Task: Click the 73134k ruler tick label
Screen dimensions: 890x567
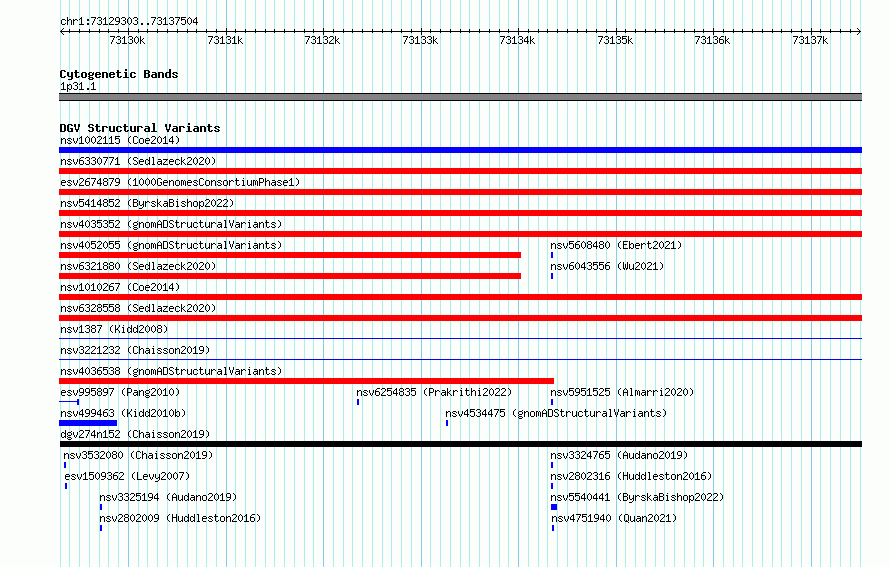Action: pos(517,40)
